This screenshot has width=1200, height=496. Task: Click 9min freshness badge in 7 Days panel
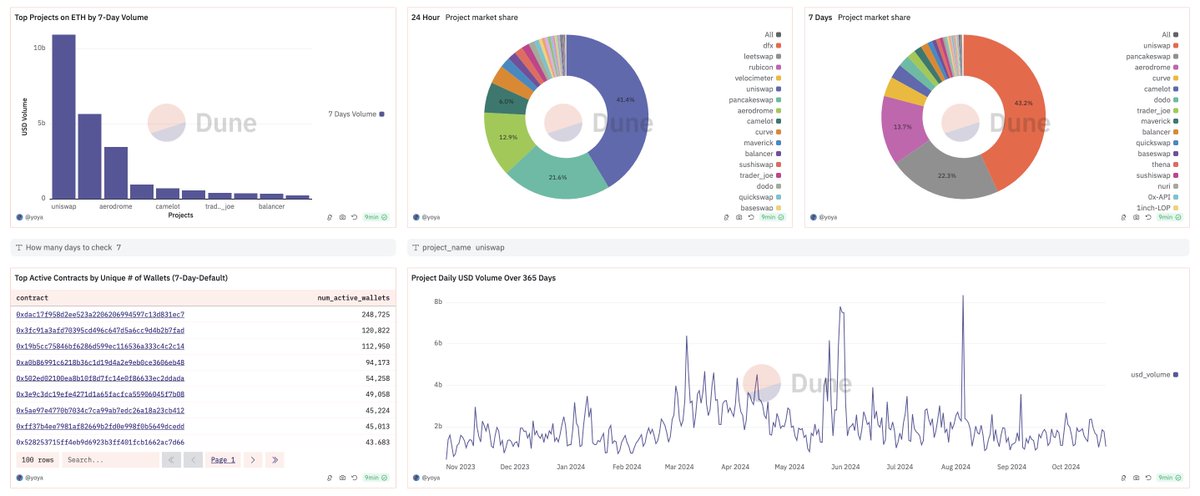(1170, 217)
